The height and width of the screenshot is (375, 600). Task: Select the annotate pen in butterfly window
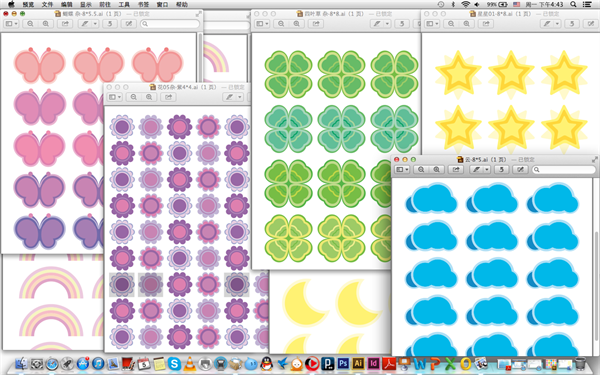tap(84, 24)
